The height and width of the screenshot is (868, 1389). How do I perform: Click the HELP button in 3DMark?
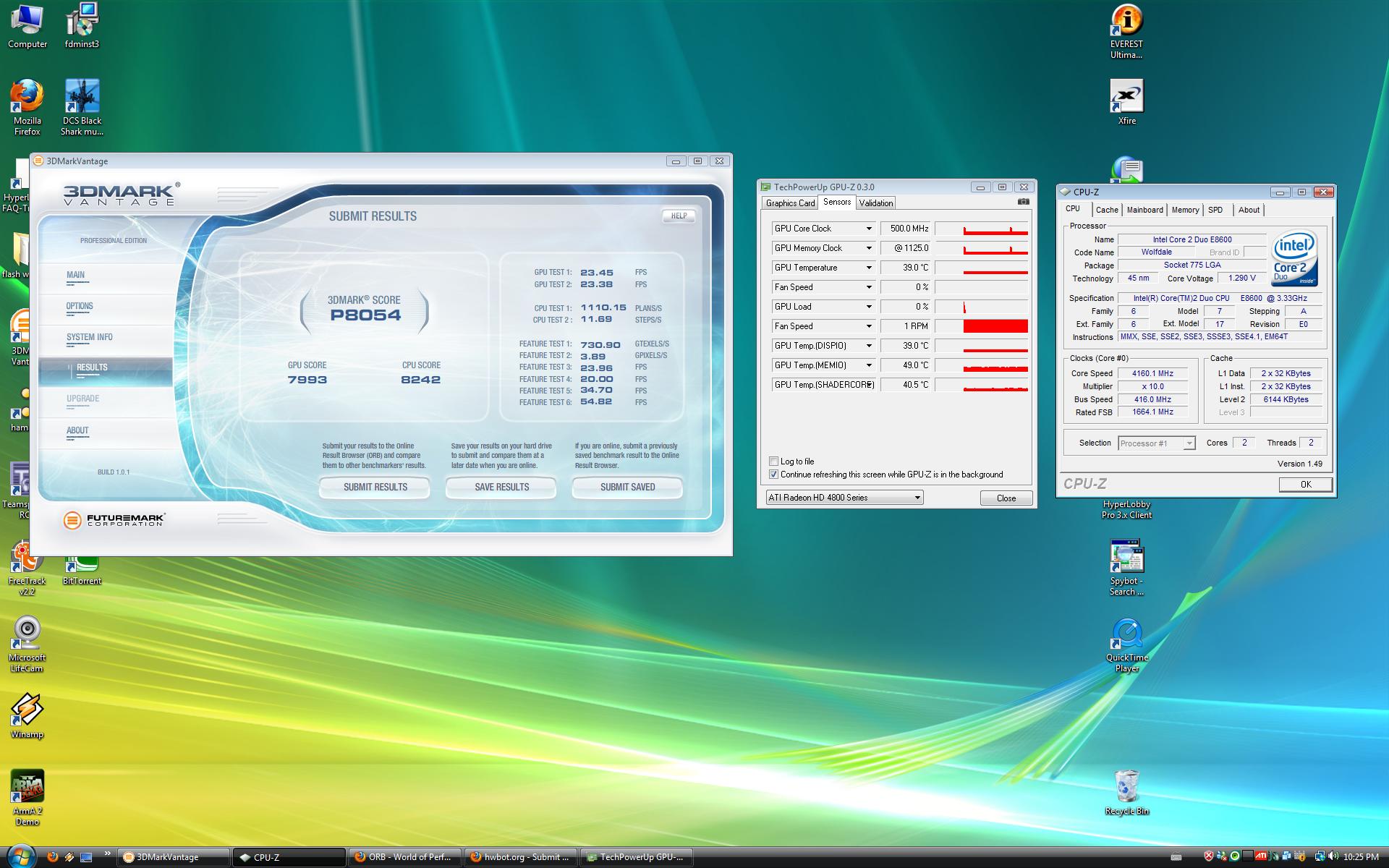coord(679,216)
